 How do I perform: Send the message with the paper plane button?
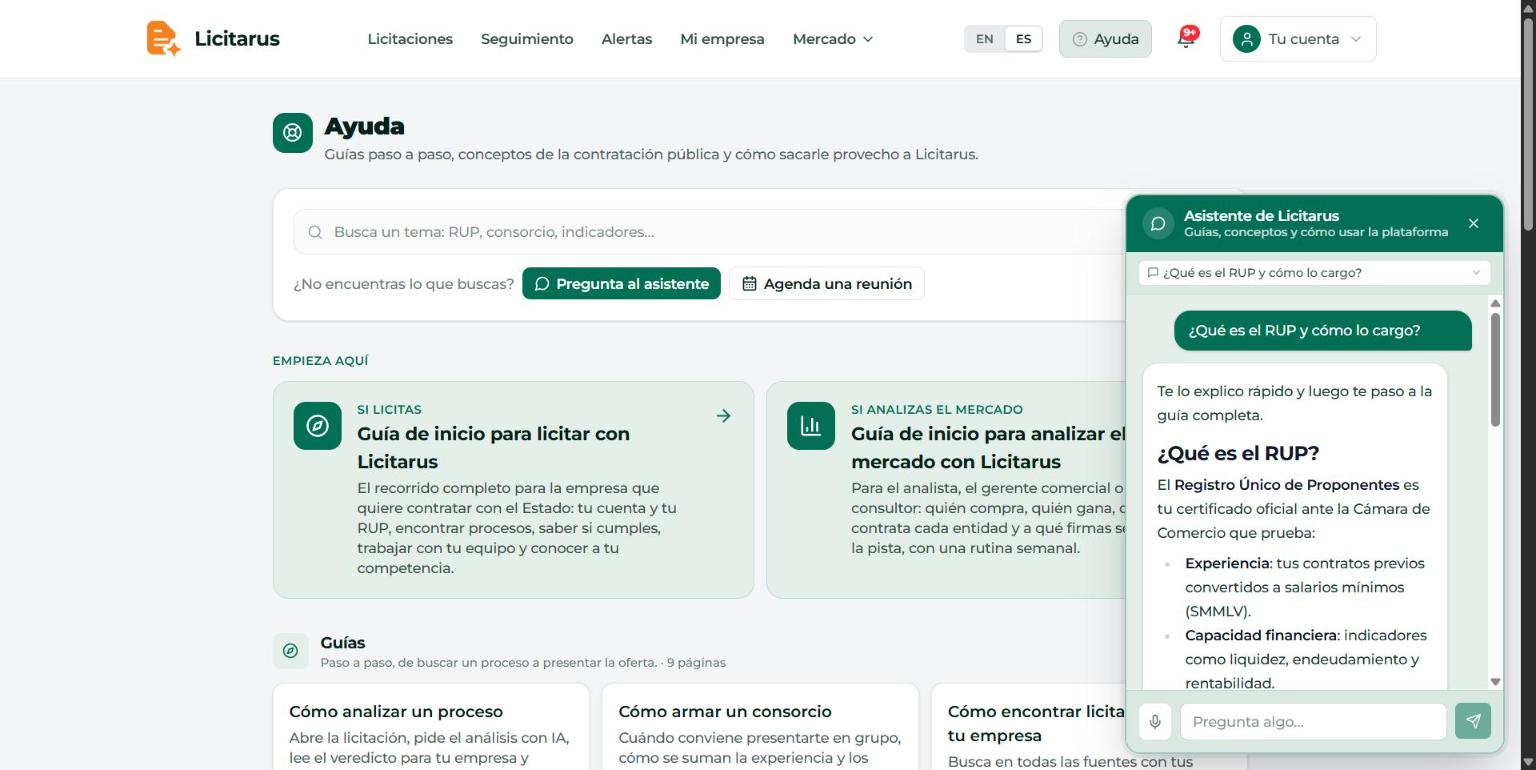tap(1473, 721)
